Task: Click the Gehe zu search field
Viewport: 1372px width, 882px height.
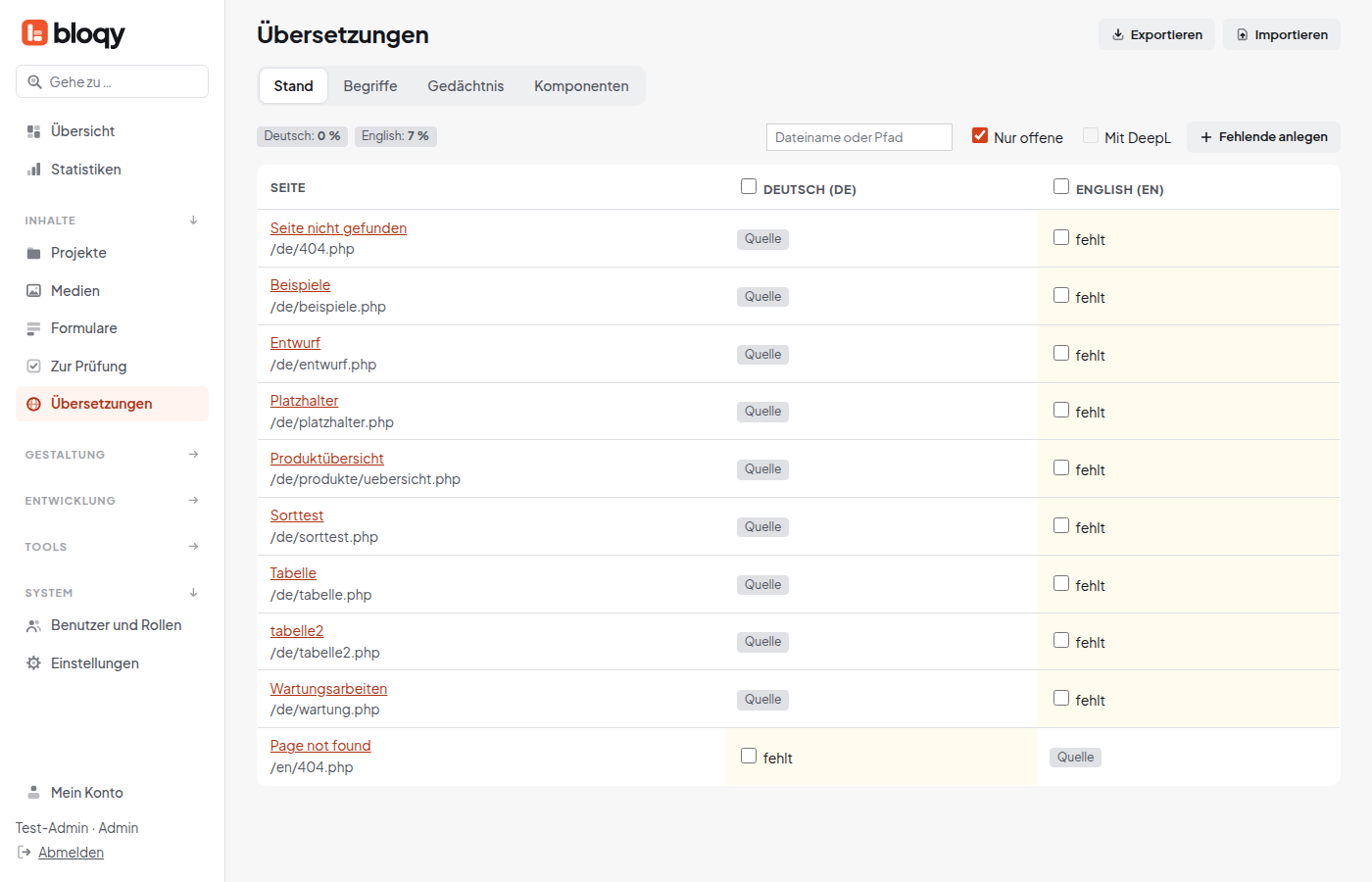Action: pyautogui.click(x=112, y=82)
